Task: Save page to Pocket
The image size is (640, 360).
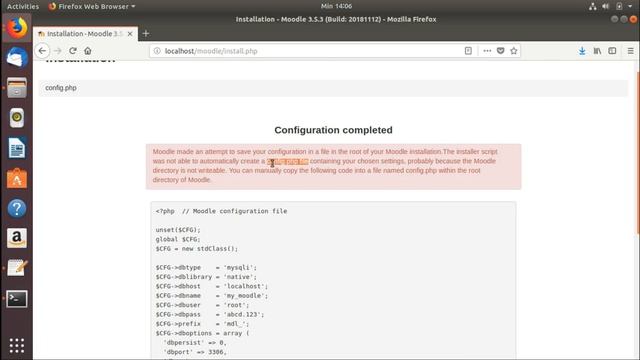Action: 500,51
